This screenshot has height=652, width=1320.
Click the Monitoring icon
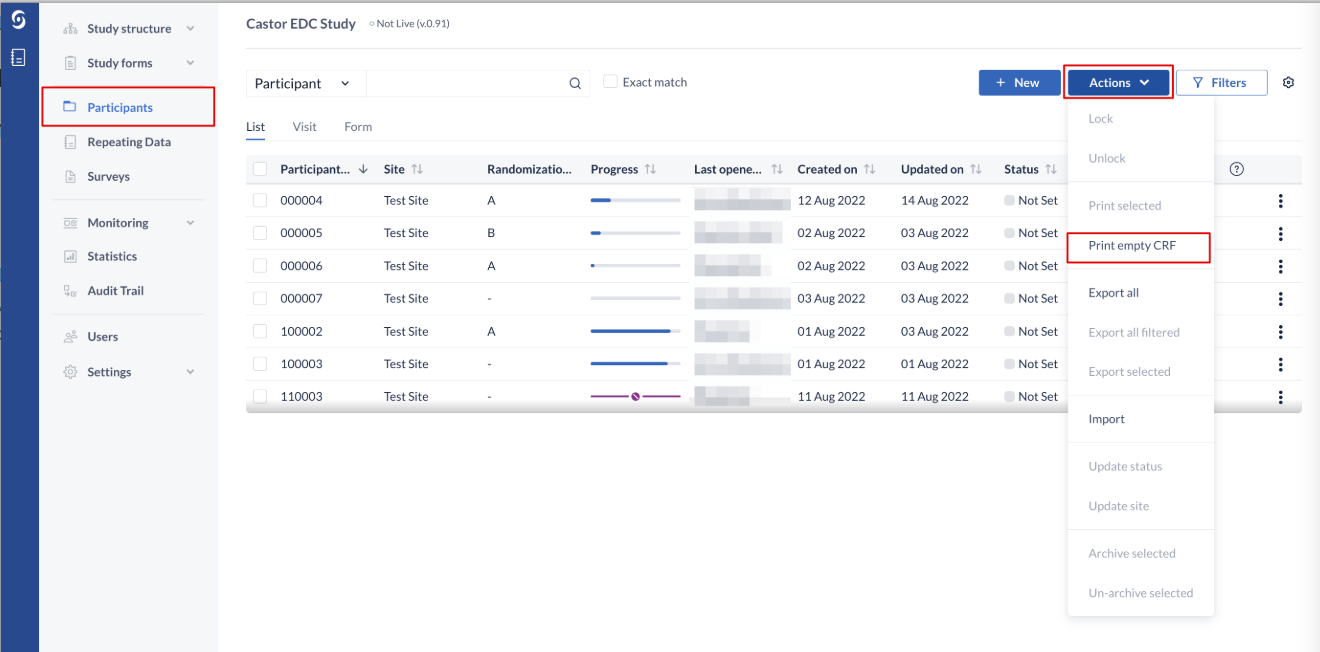tap(70, 223)
